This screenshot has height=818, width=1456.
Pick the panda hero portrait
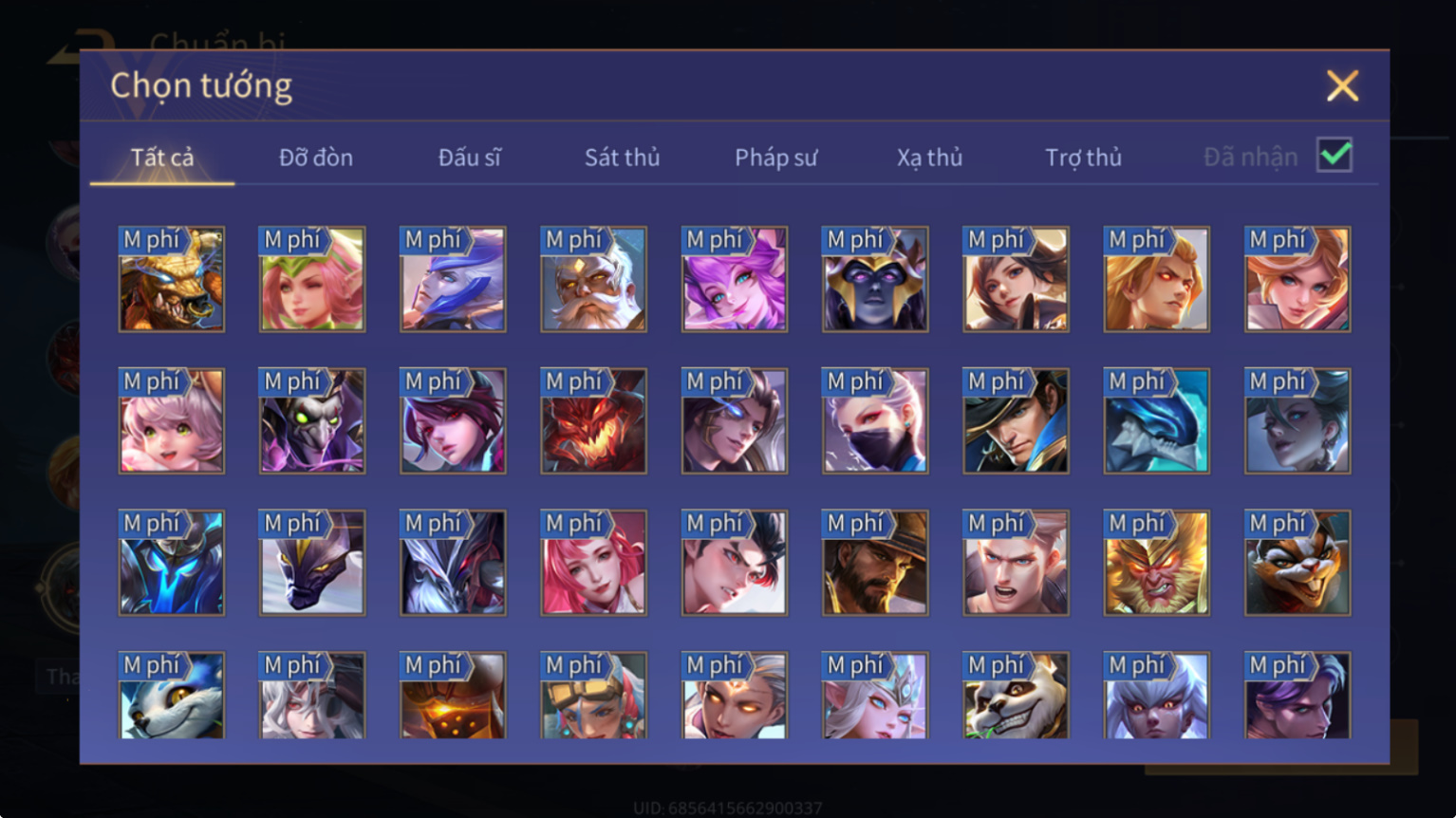coord(1016,696)
